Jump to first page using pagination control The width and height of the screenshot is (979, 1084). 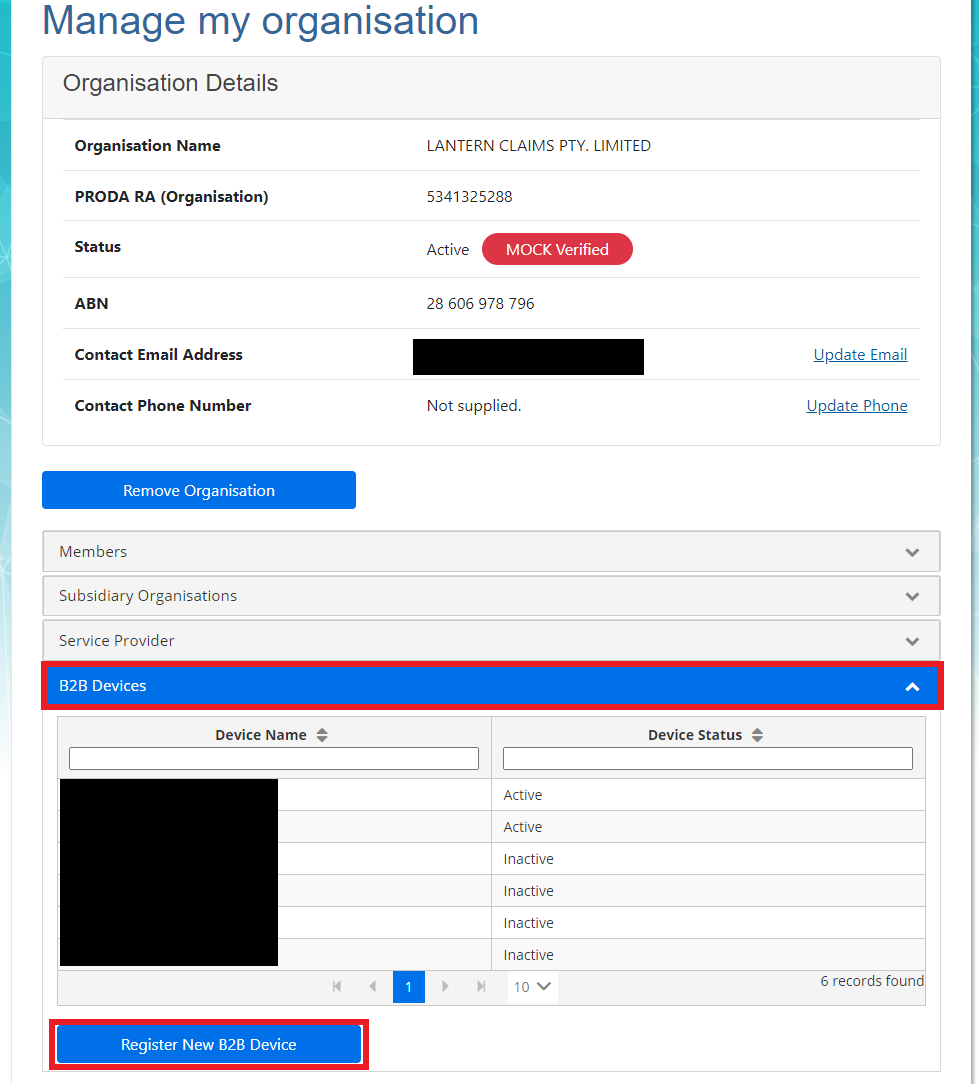coord(337,986)
